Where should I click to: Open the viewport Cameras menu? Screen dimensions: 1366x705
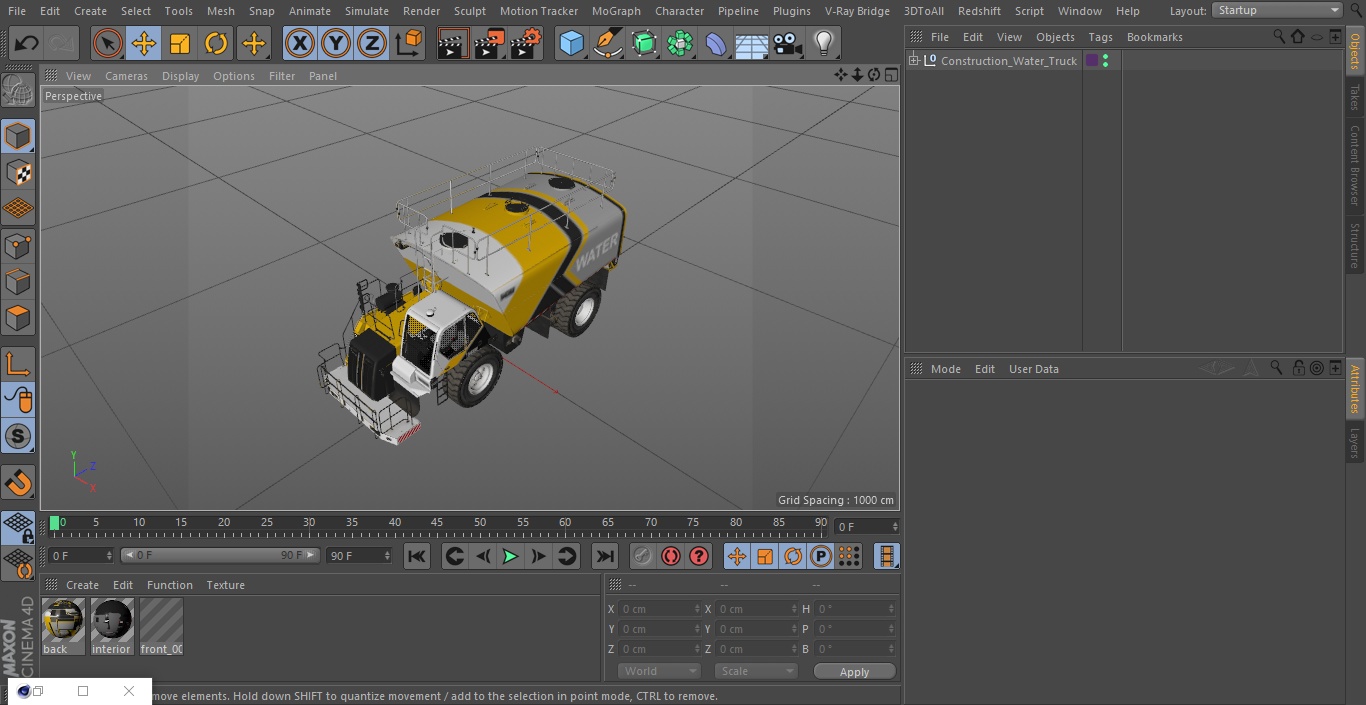126,76
